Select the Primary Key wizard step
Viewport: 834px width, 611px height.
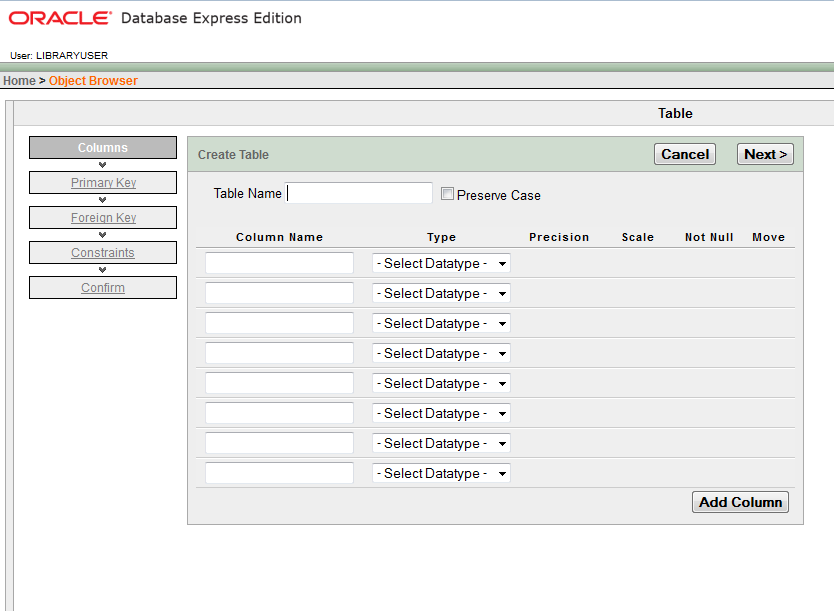(x=102, y=182)
